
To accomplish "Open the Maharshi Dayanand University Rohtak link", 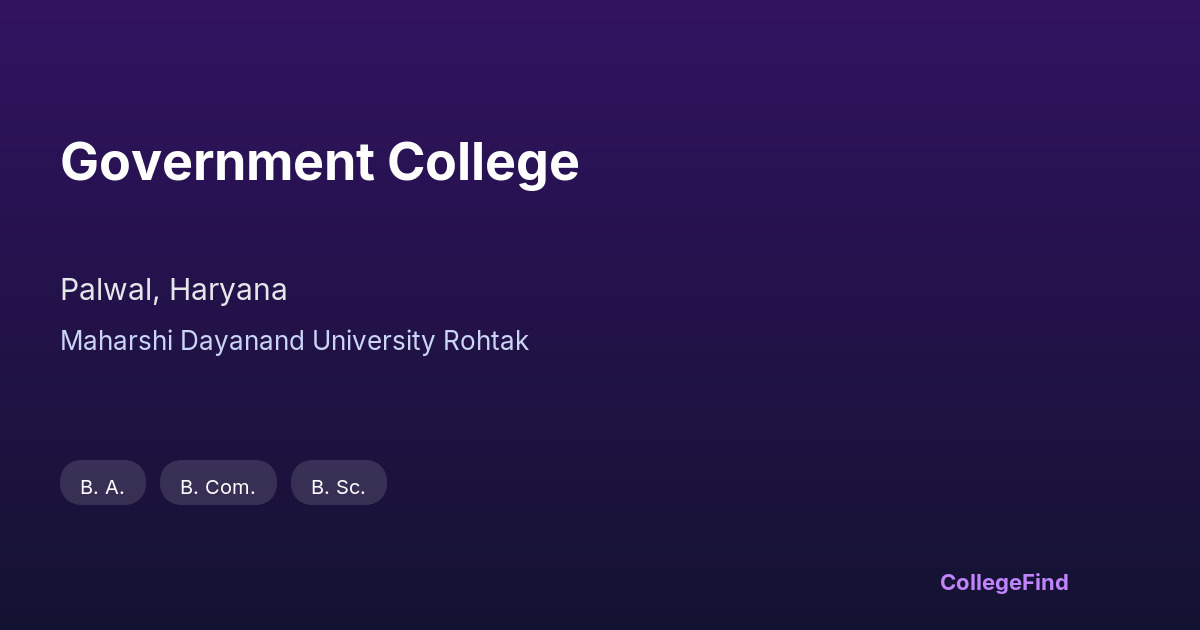I will [x=294, y=341].
